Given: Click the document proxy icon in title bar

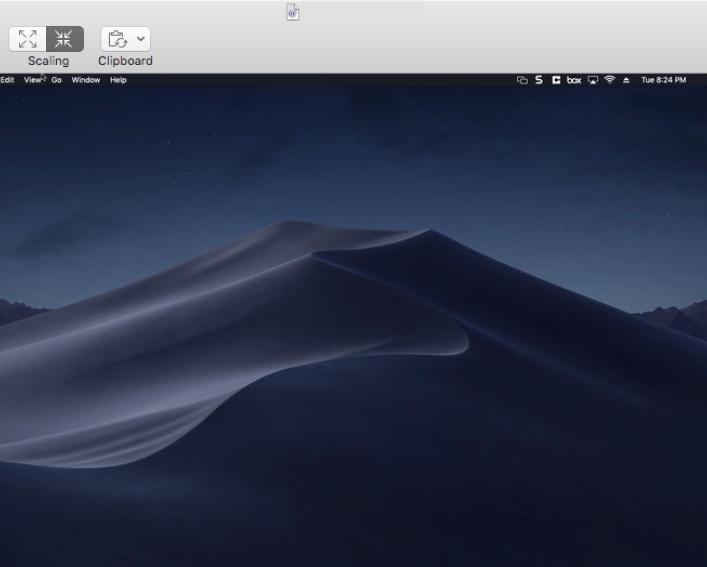Looking at the screenshot, I should (x=293, y=12).
